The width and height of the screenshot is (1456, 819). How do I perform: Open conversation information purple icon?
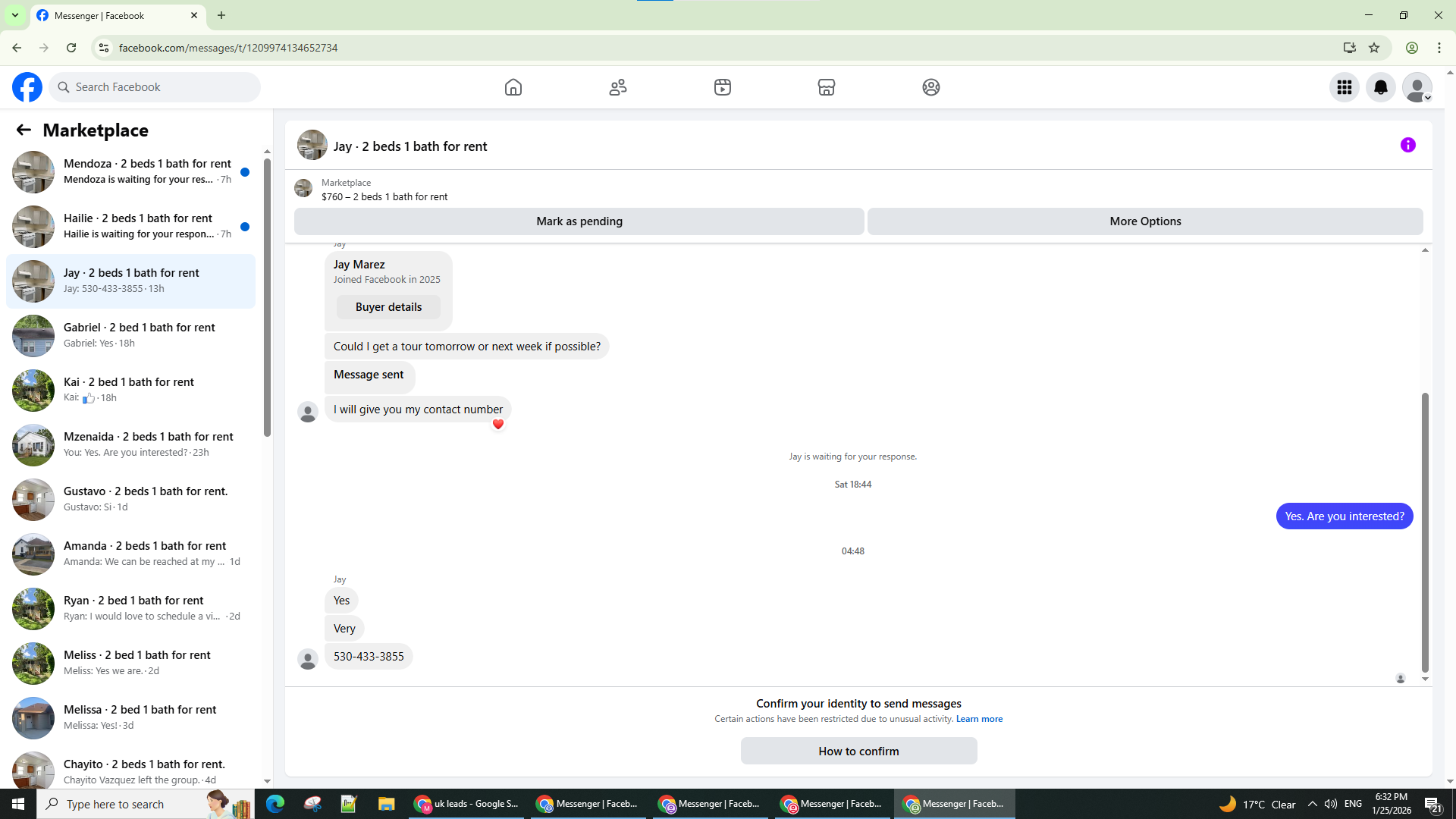[x=1408, y=145]
